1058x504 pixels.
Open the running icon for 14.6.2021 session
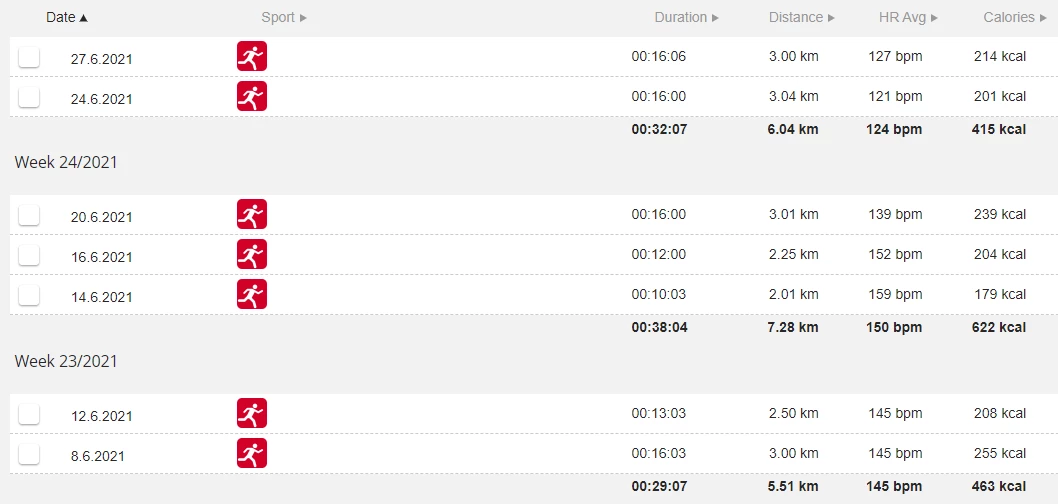point(252,294)
